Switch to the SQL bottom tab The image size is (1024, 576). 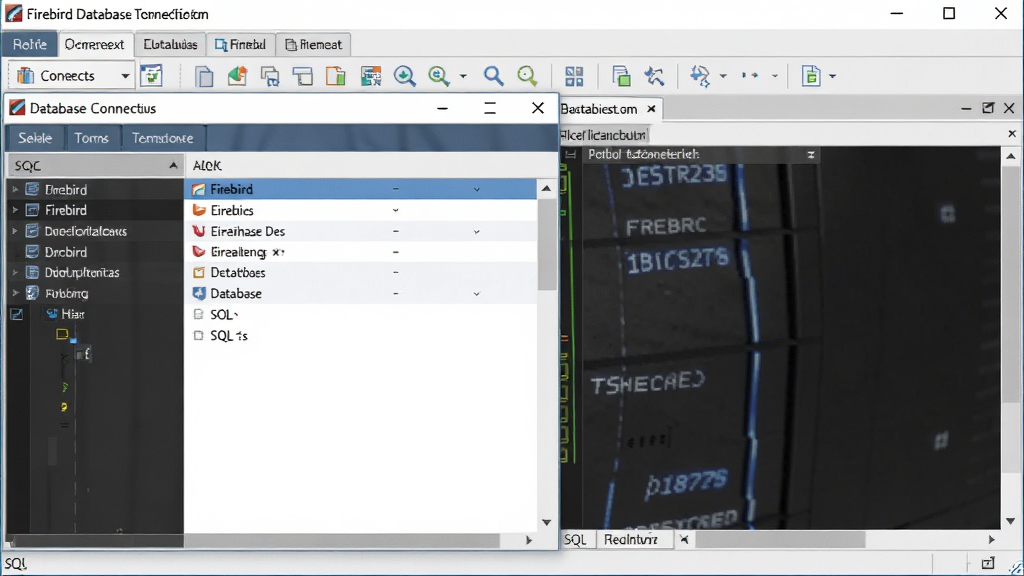575,539
